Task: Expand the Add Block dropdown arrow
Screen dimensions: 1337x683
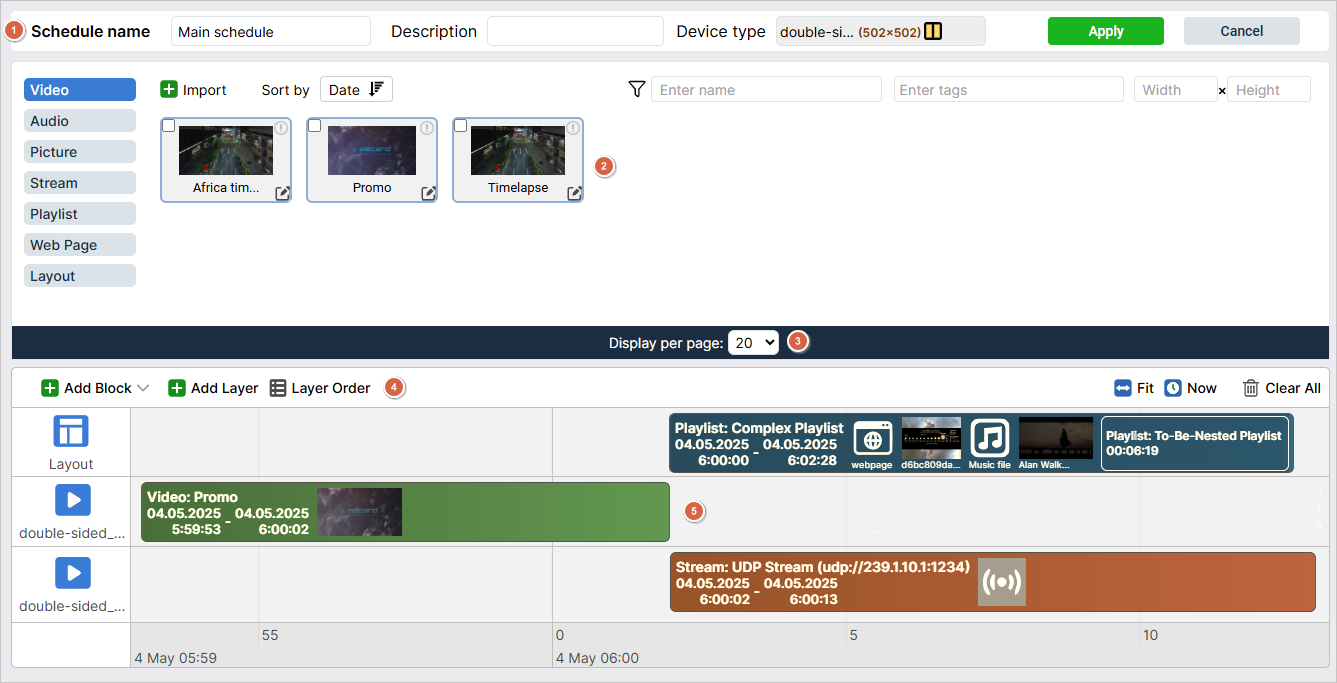Action: click(x=143, y=388)
